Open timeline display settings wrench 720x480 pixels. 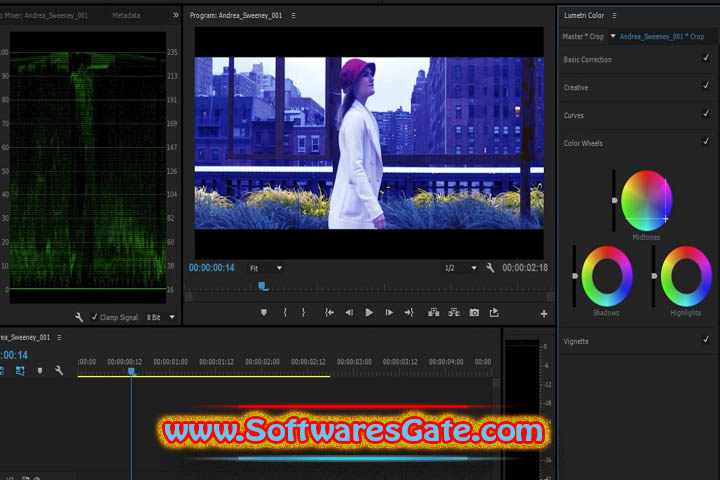pos(59,370)
